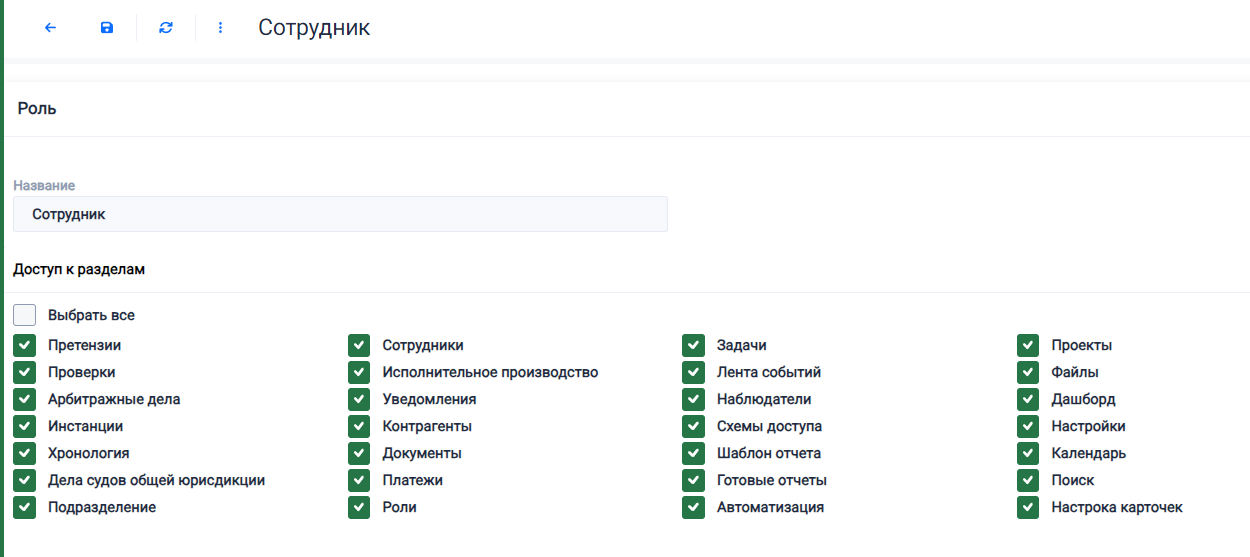Uncheck Исполнительное производство checkbox
This screenshot has width=1250, height=557.
(x=359, y=372)
